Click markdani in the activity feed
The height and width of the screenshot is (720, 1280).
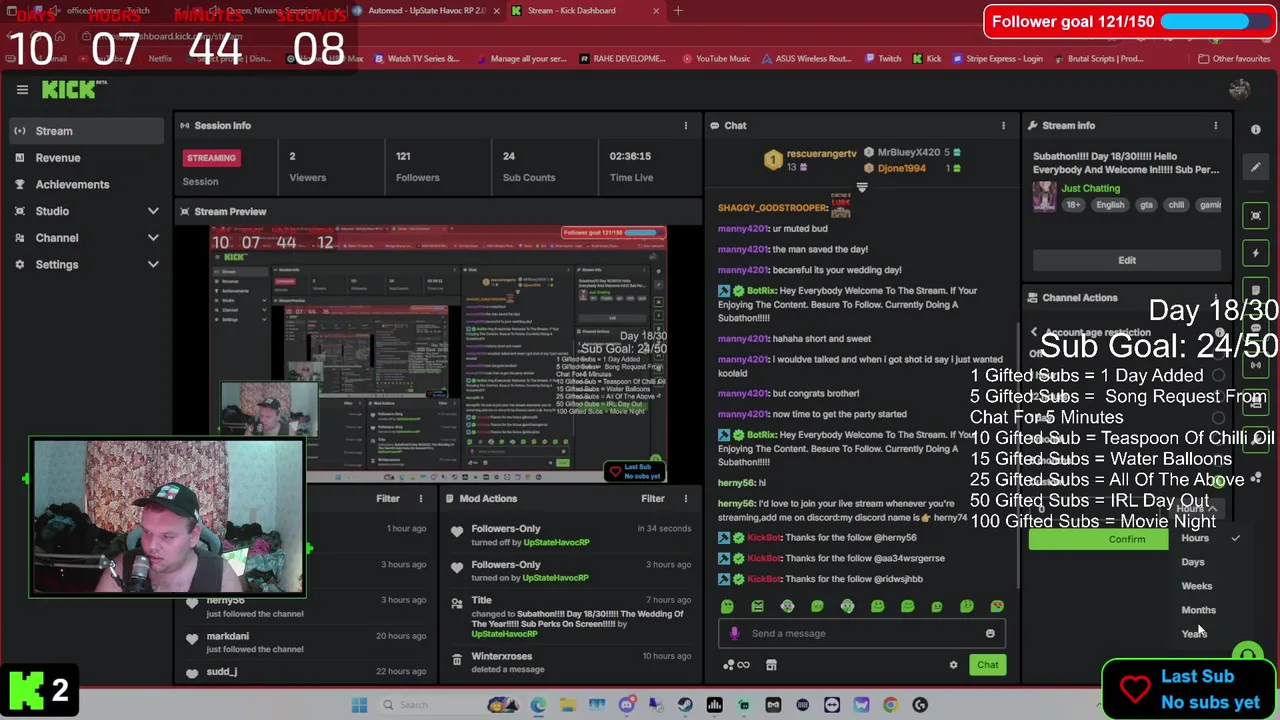pos(228,636)
